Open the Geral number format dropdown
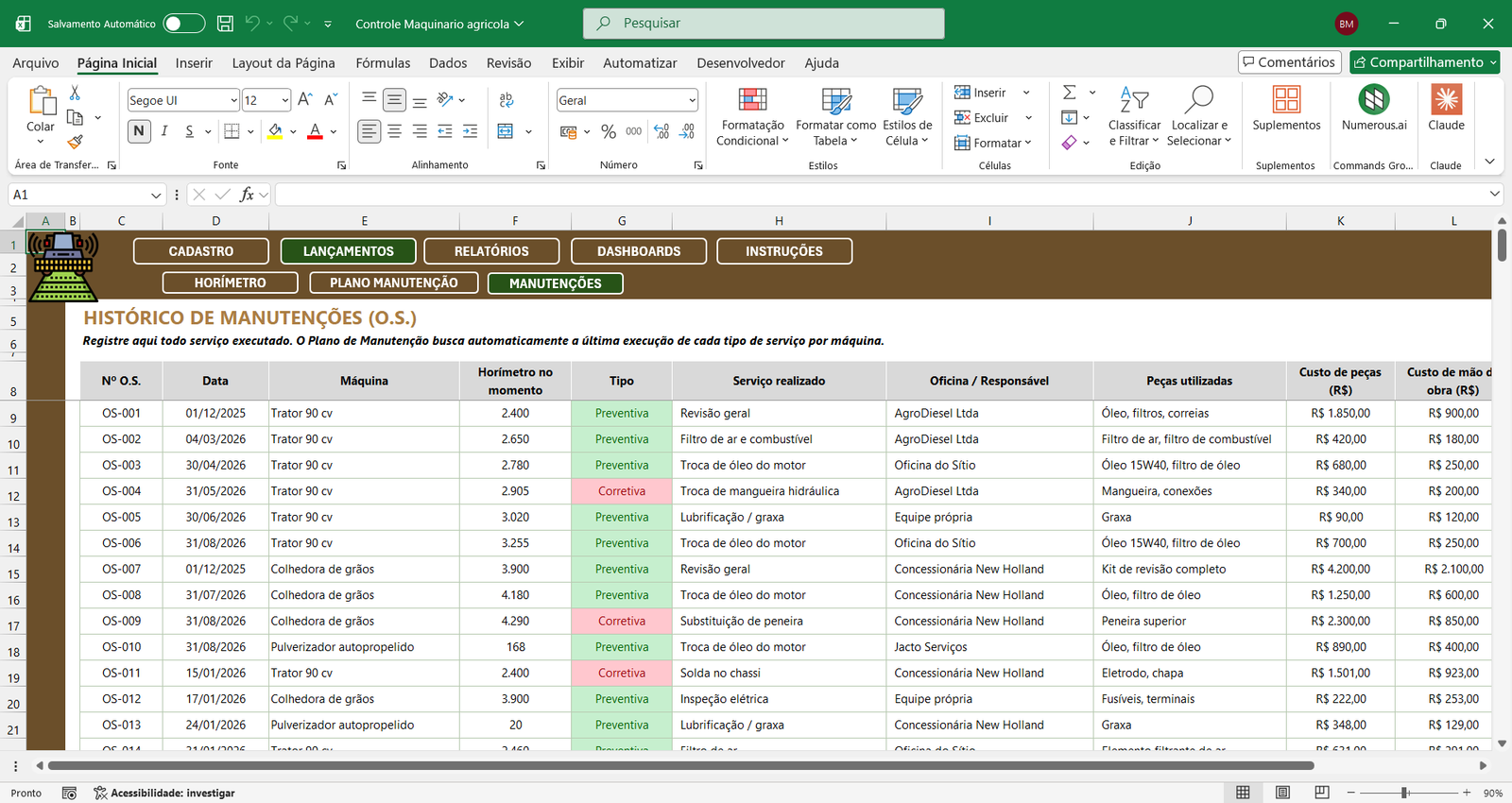The image size is (1512, 803). (x=692, y=100)
